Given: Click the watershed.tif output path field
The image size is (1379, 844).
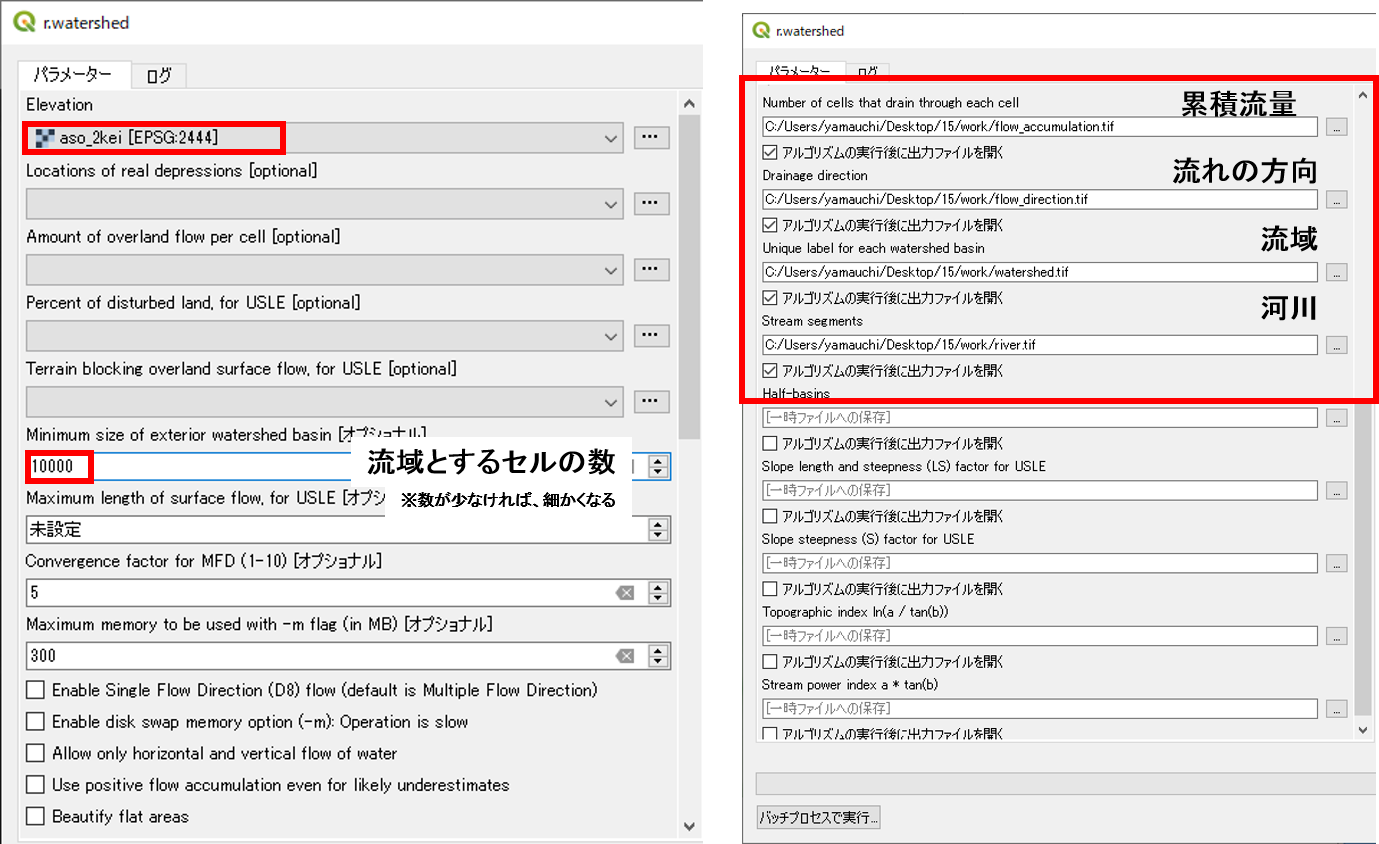Looking at the screenshot, I should (x=1040, y=271).
